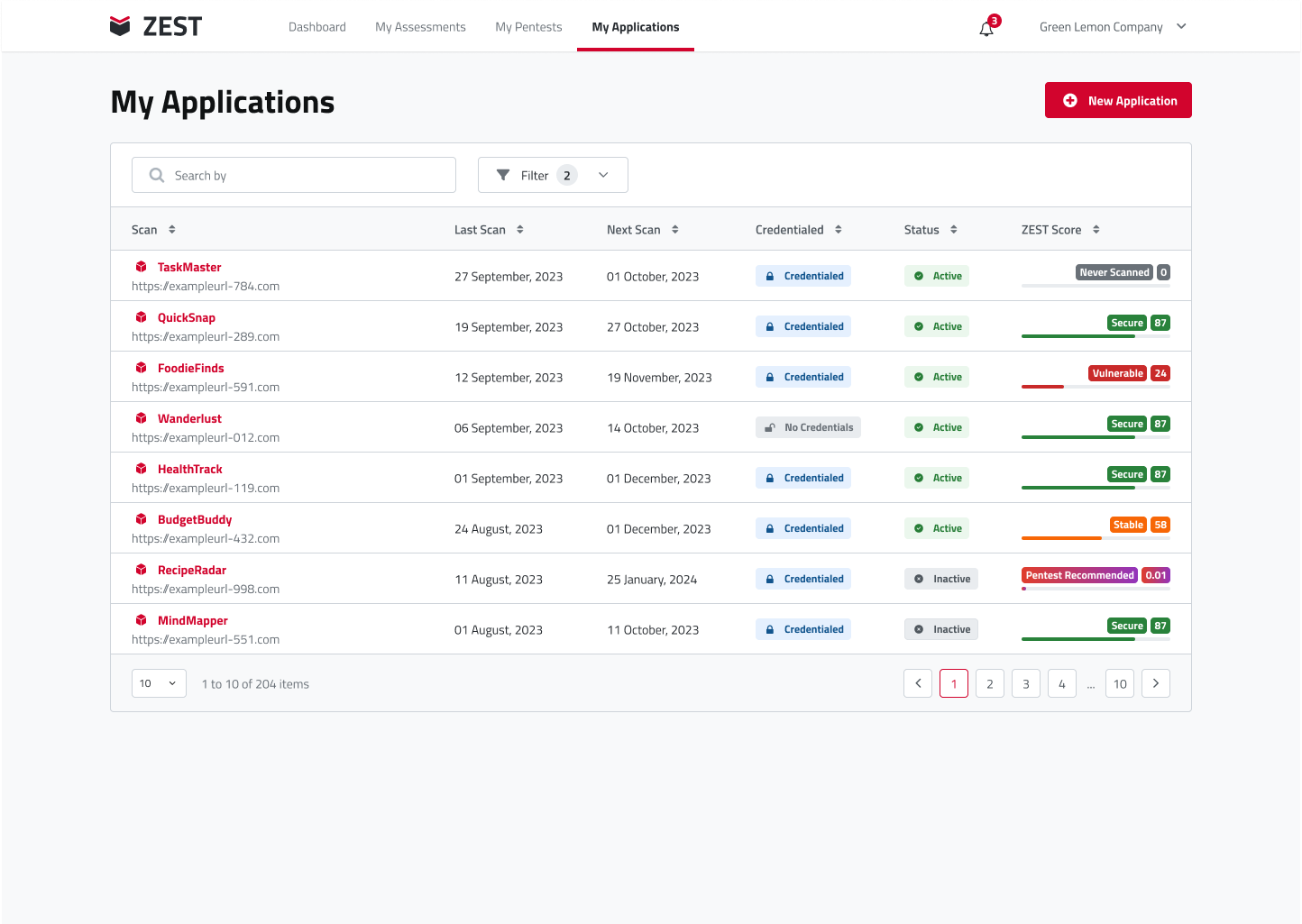Click the ZEST logo icon
This screenshot has height=924, width=1302.
click(121, 26)
